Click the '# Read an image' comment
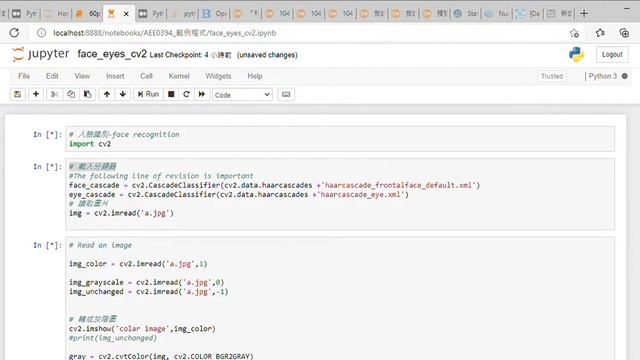The width and height of the screenshot is (640, 360). pyautogui.click(x=100, y=245)
